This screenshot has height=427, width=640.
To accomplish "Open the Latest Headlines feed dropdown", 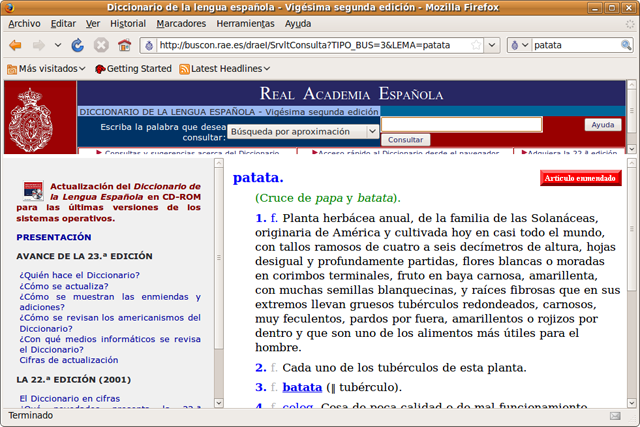I will pyautogui.click(x=225, y=68).
